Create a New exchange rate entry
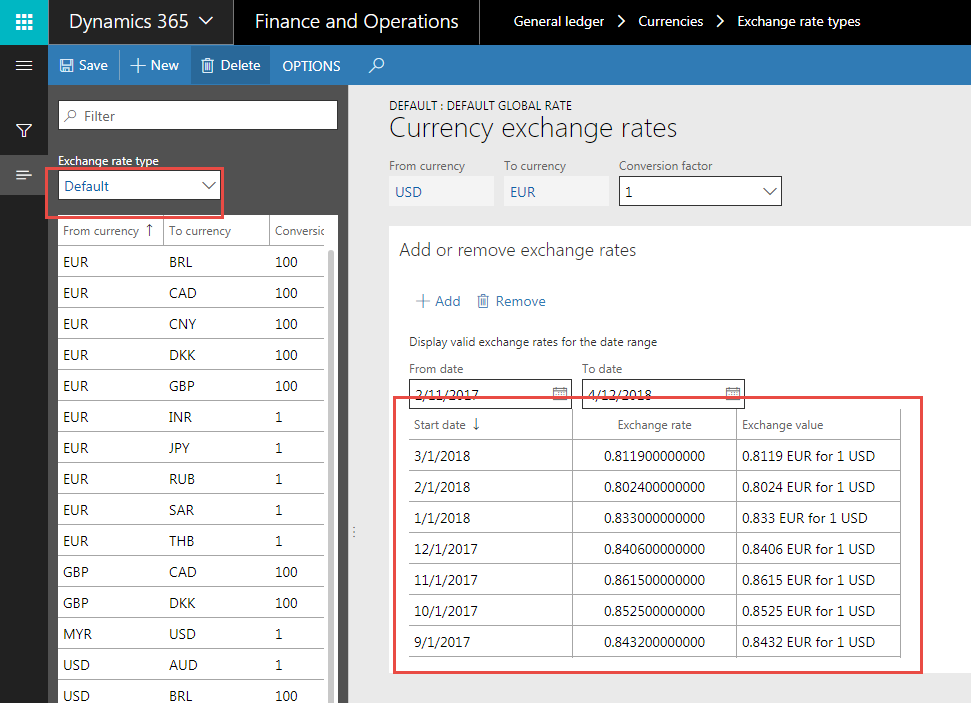This screenshot has width=971, height=703. [155, 66]
